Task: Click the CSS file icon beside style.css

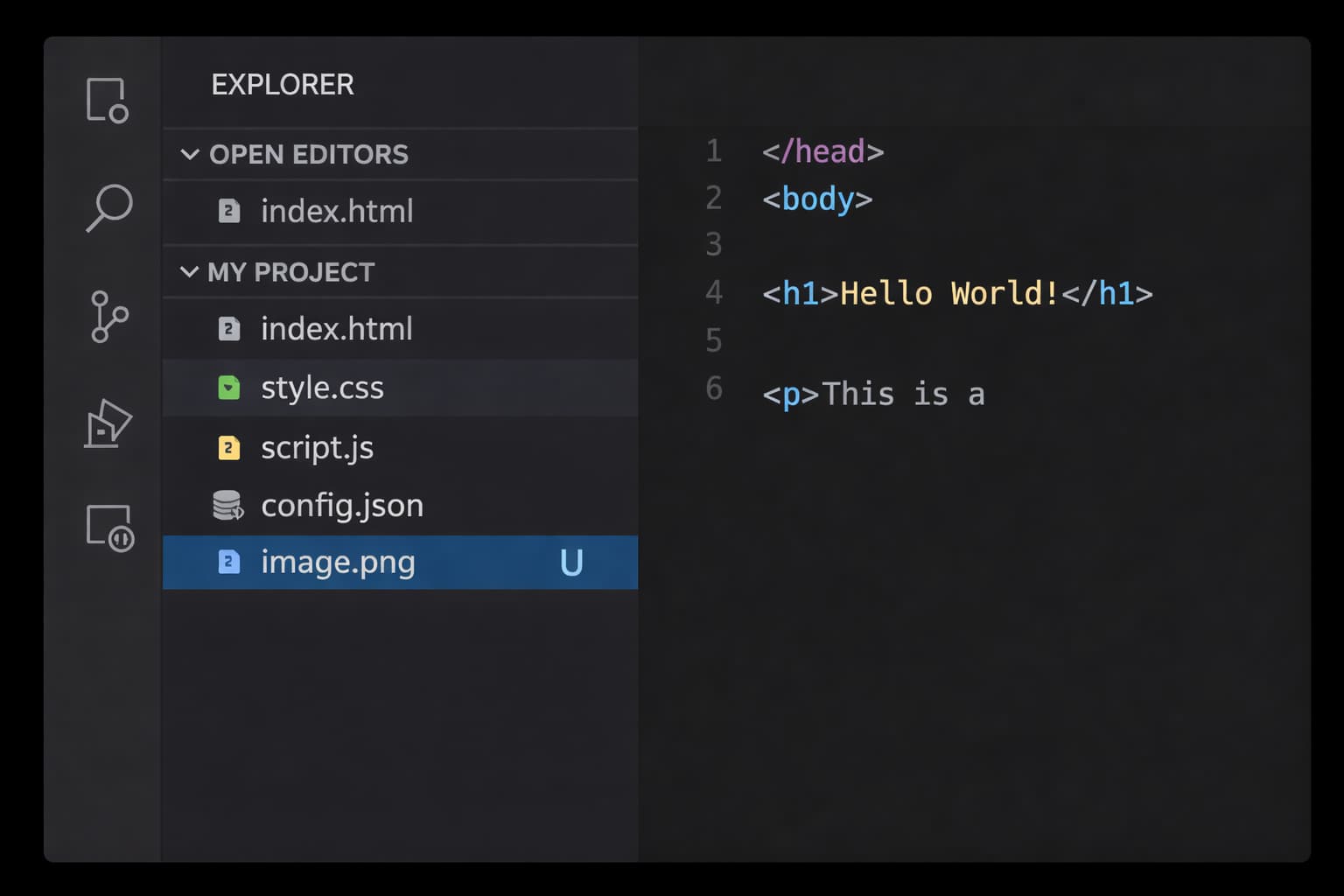Action: [228, 388]
